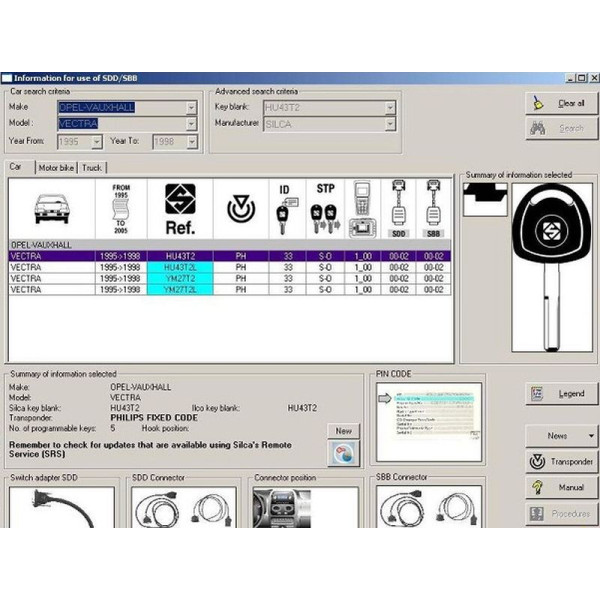Expand the News dropdown arrow
Screen dimensions: 600x600
pyautogui.click(x=591, y=436)
